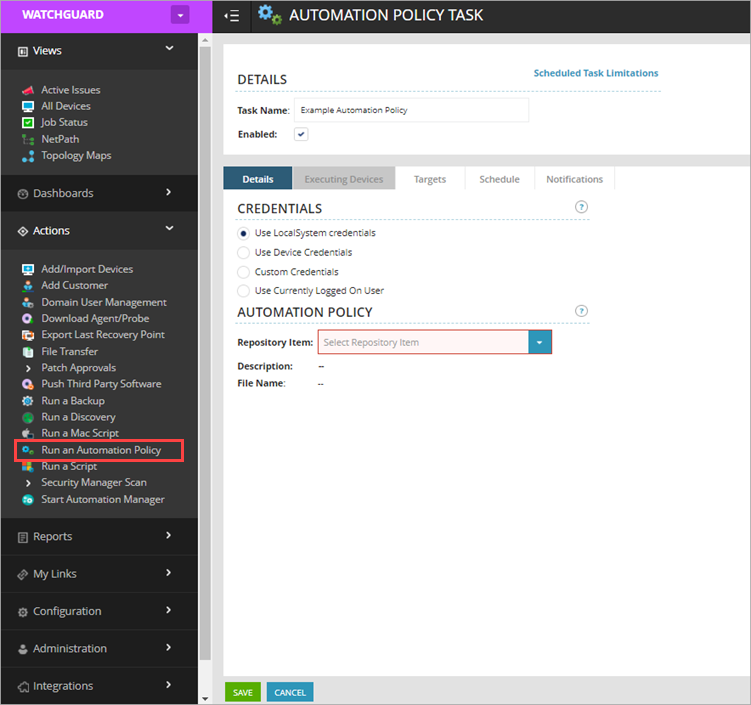Click the Run a Script windows icon
The height and width of the screenshot is (705, 751).
tap(28, 466)
